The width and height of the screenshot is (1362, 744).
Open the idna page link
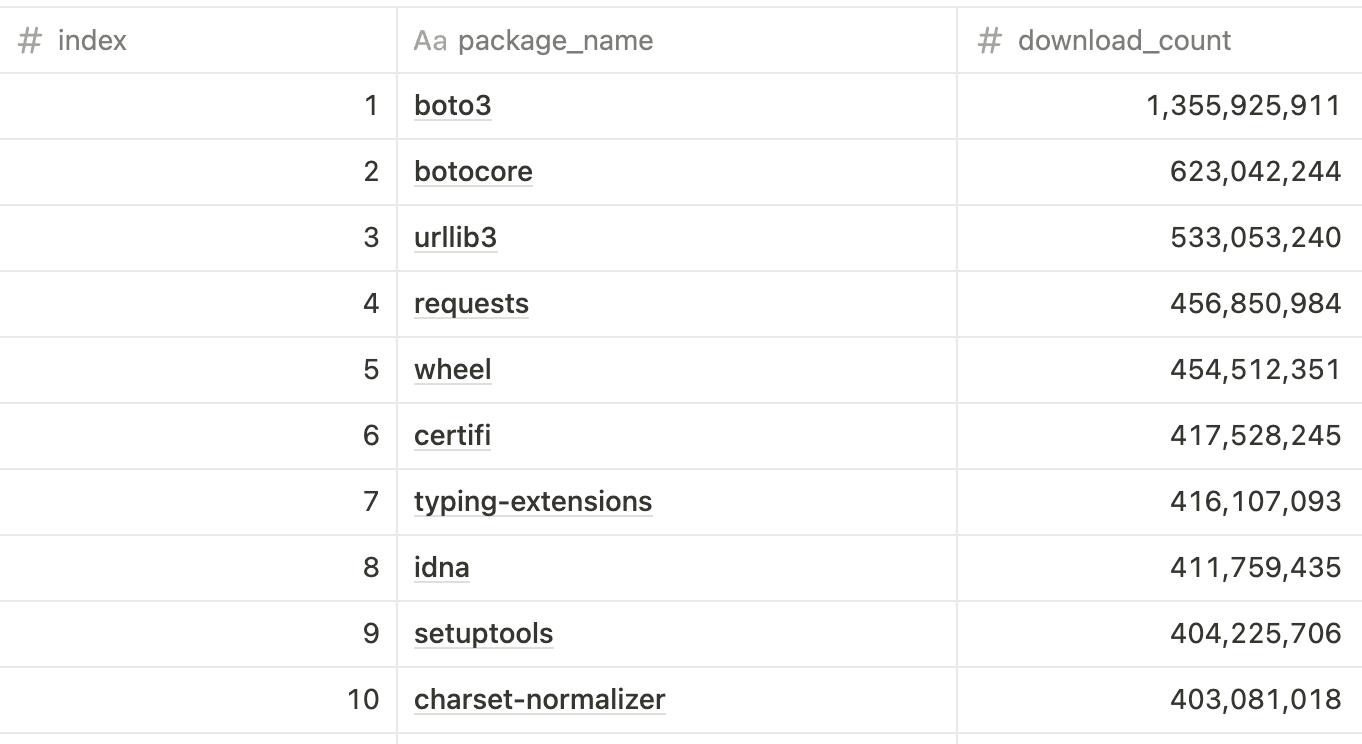pos(441,567)
